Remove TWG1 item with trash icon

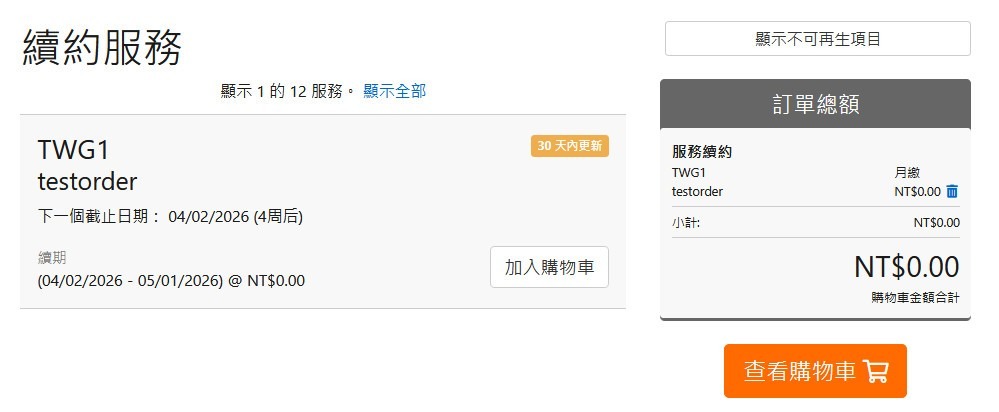click(x=952, y=191)
